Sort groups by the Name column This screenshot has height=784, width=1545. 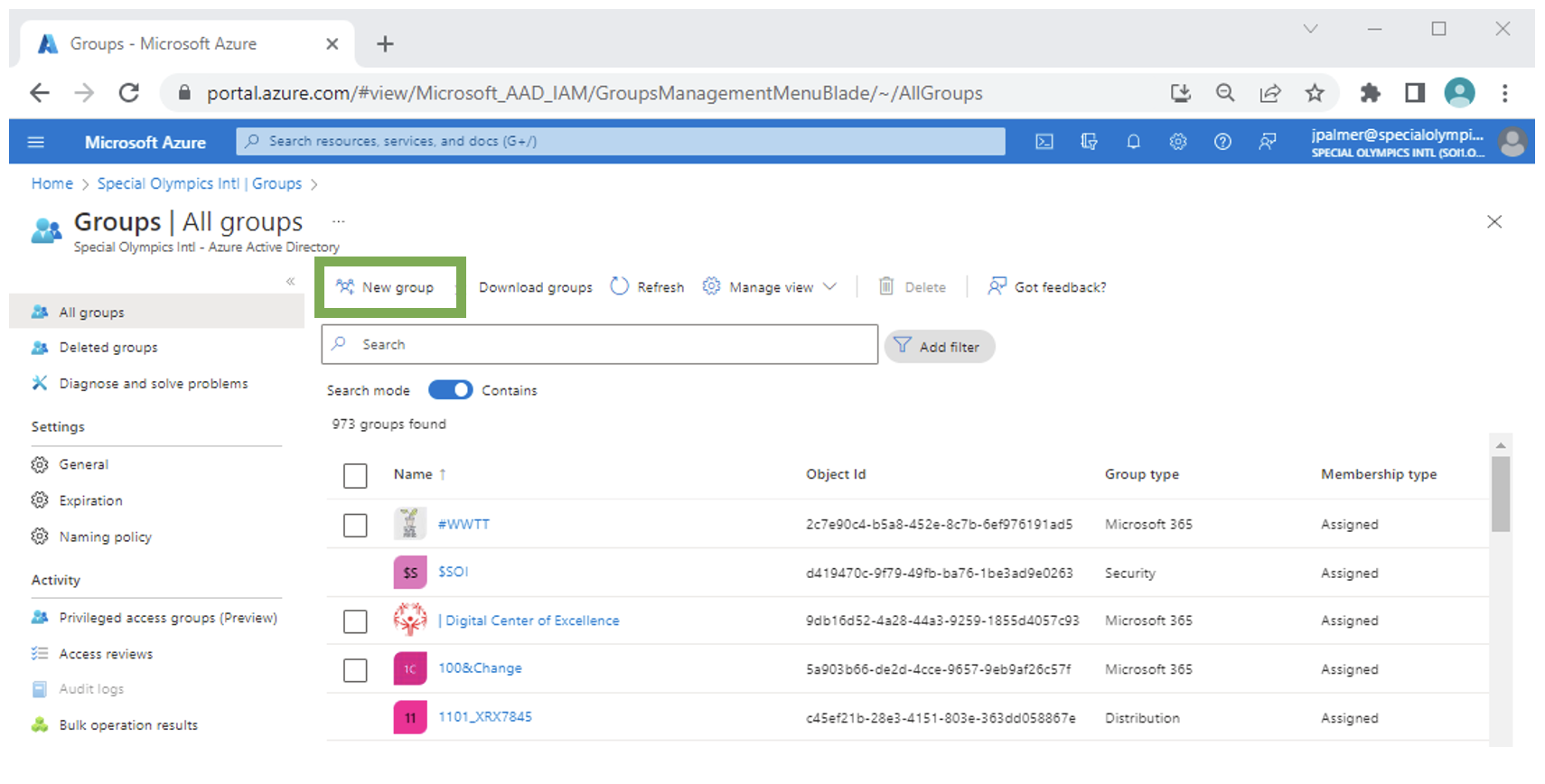(420, 474)
